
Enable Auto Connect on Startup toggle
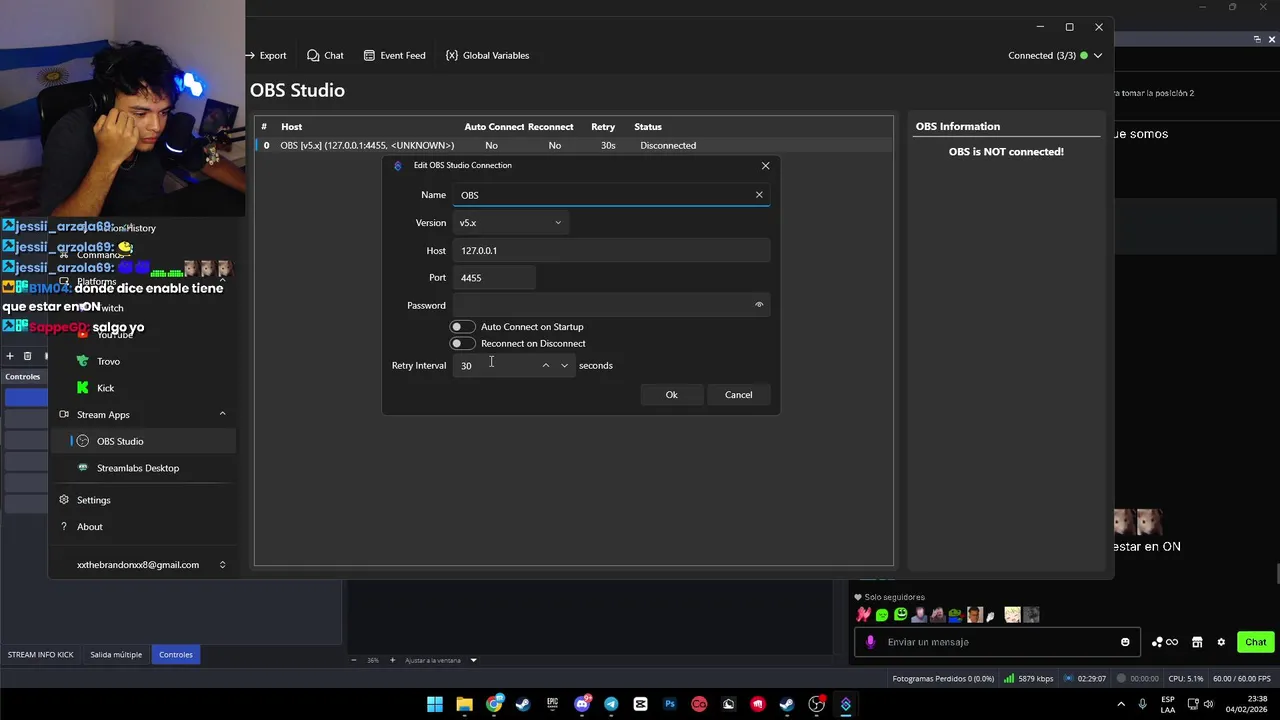coord(462,327)
